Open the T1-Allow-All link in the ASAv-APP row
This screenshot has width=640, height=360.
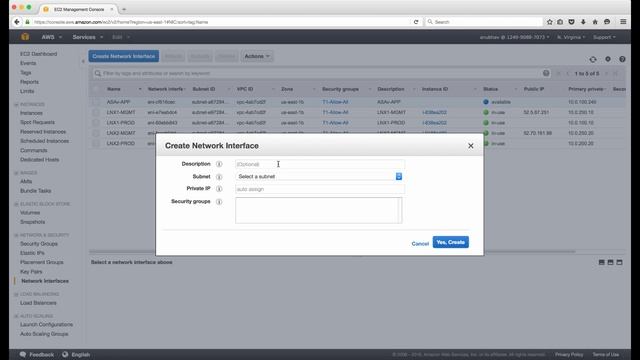click(335, 102)
